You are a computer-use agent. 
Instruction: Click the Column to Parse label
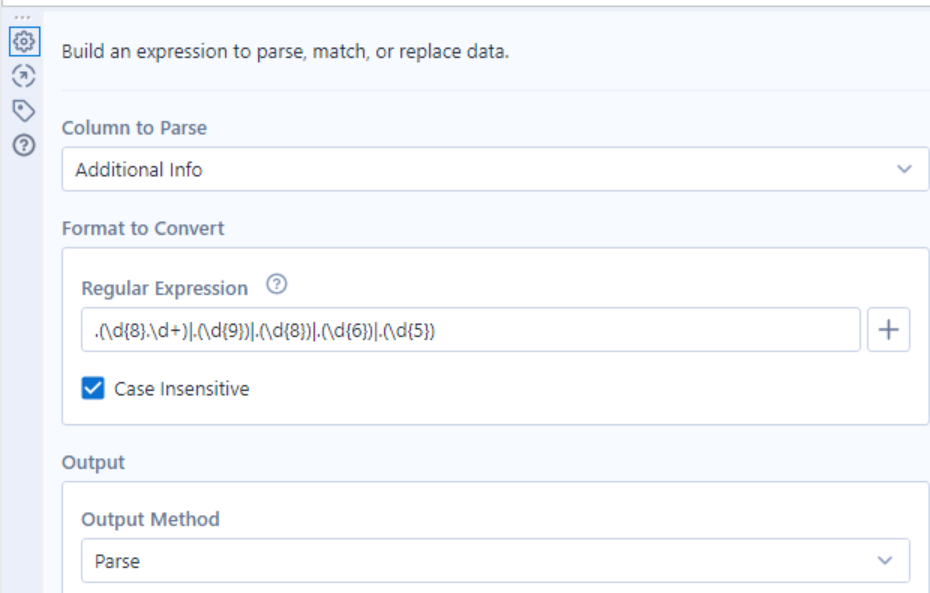(134, 128)
